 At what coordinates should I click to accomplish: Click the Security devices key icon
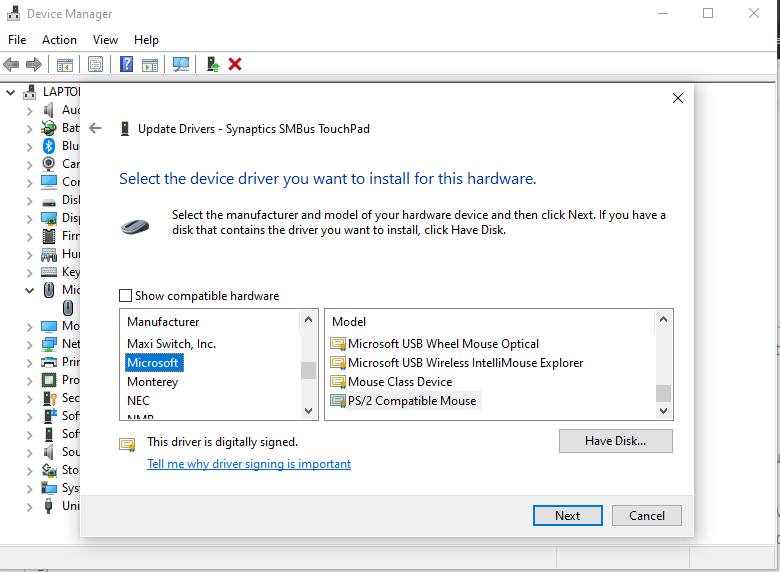point(49,398)
